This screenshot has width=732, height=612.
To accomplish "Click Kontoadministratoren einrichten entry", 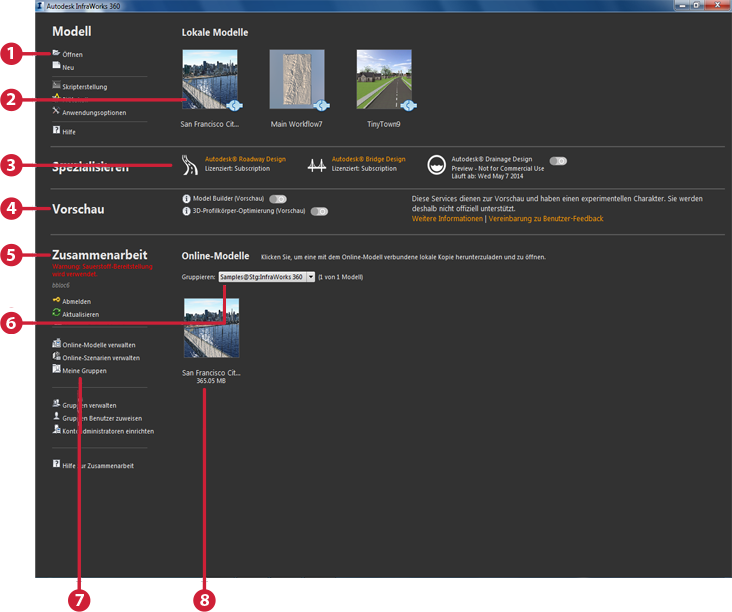I will (108, 431).
